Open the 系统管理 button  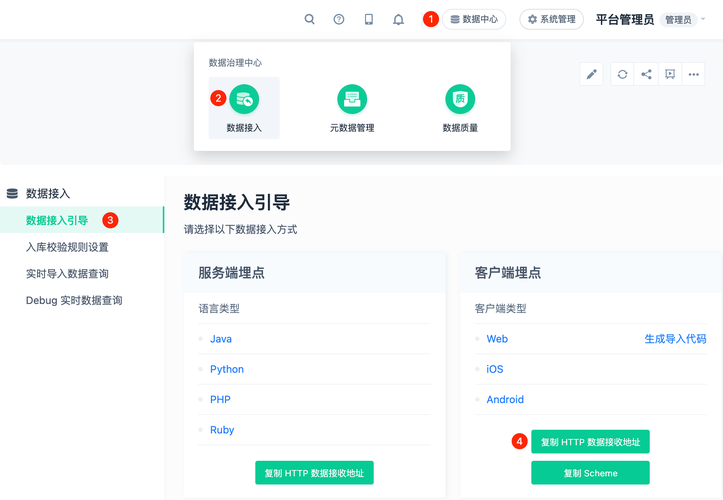click(x=551, y=19)
